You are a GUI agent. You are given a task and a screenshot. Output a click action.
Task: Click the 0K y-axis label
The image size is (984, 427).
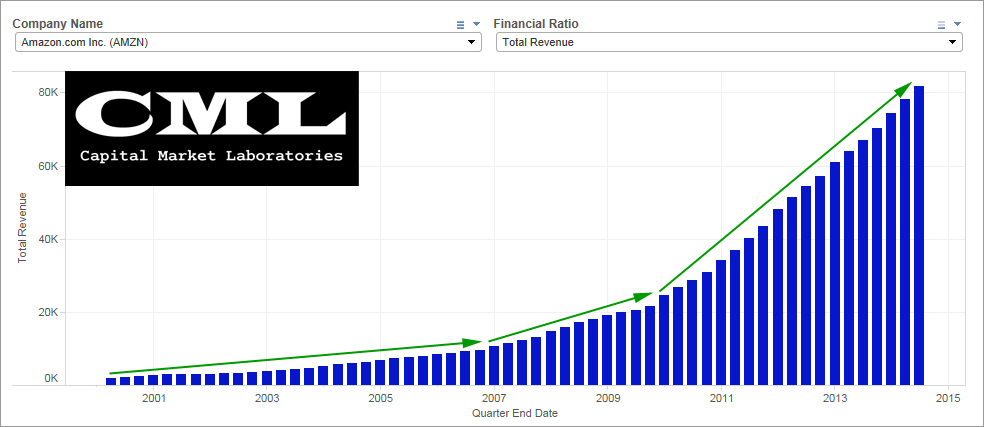click(x=53, y=379)
